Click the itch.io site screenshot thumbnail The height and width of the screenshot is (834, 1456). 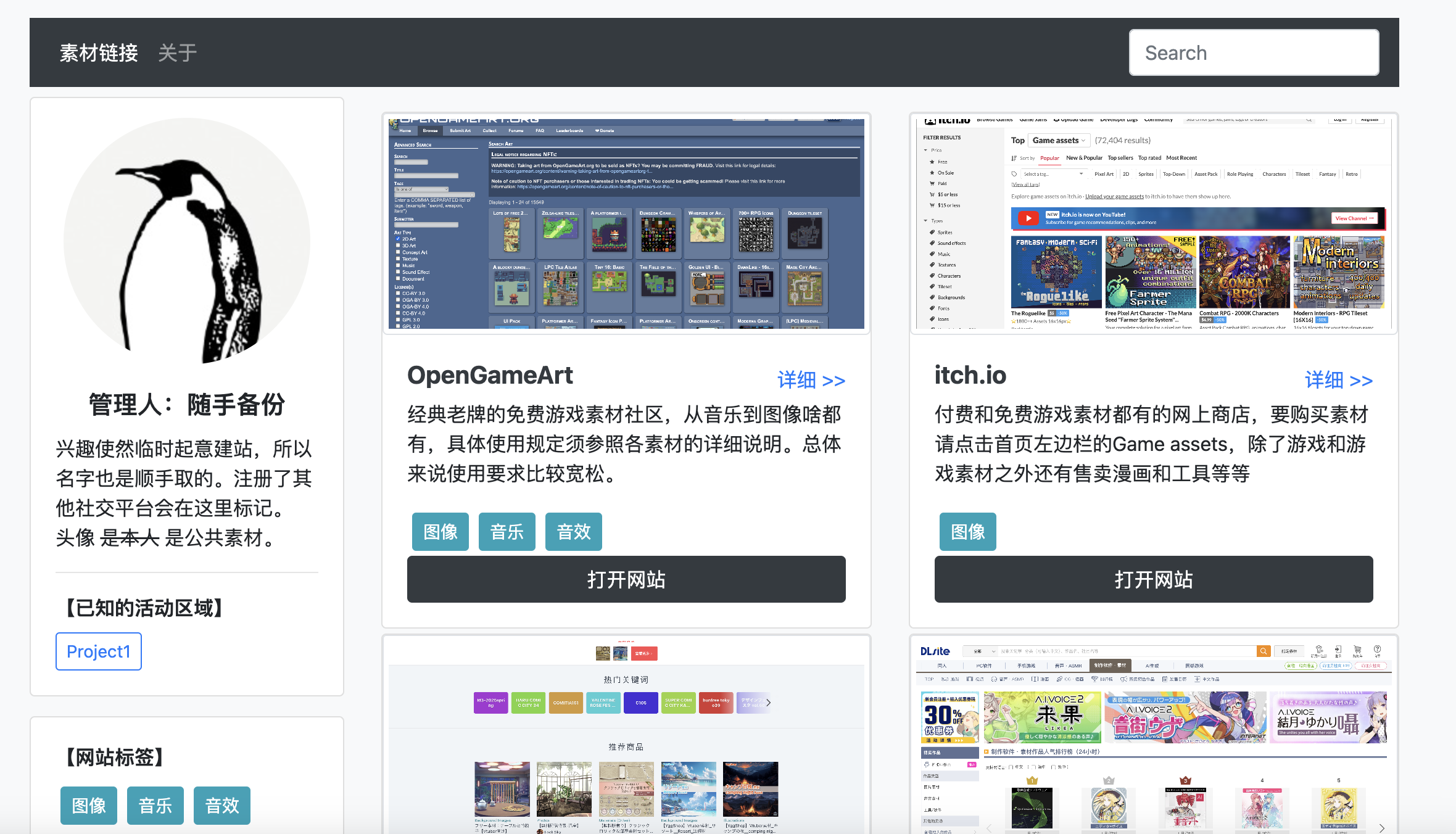pyautogui.click(x=1154, y=224)
